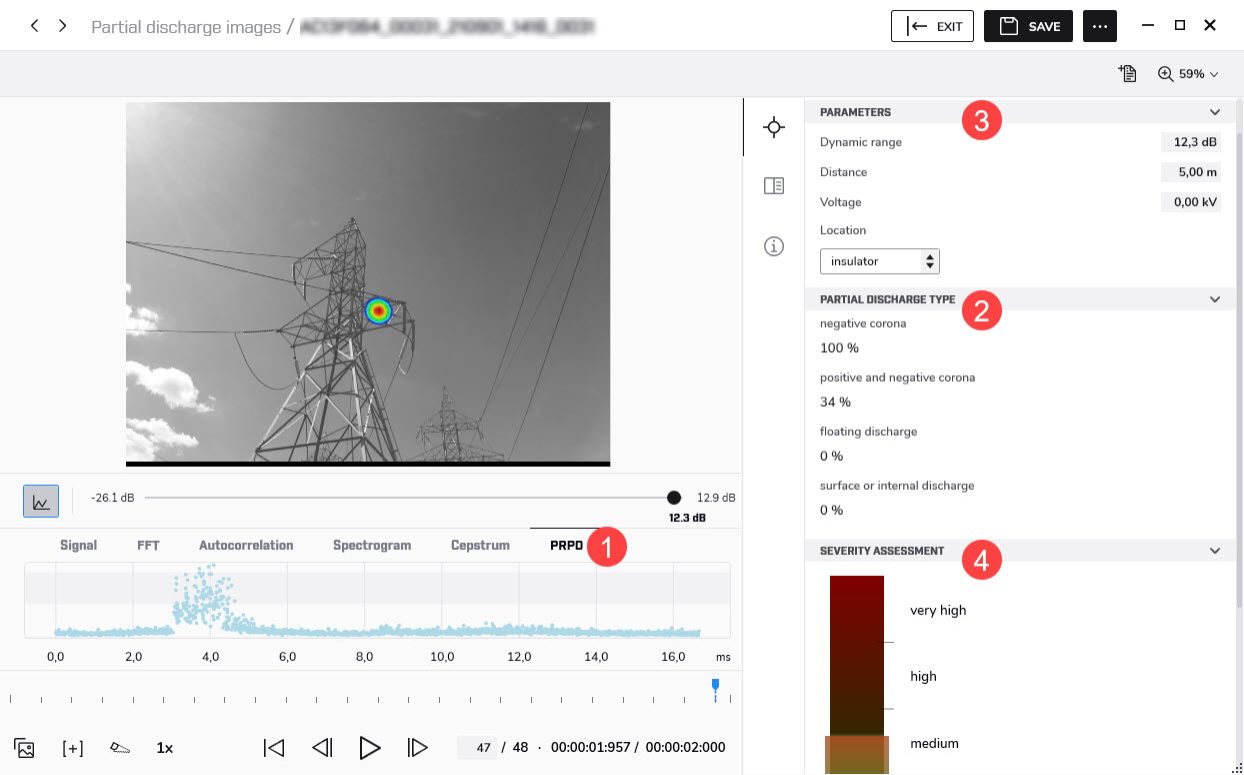Screen dimensions: 1244x775
Task: Open the side-by-side comparison panel icon
Action: pyautogui.click(x=773, y=186)
